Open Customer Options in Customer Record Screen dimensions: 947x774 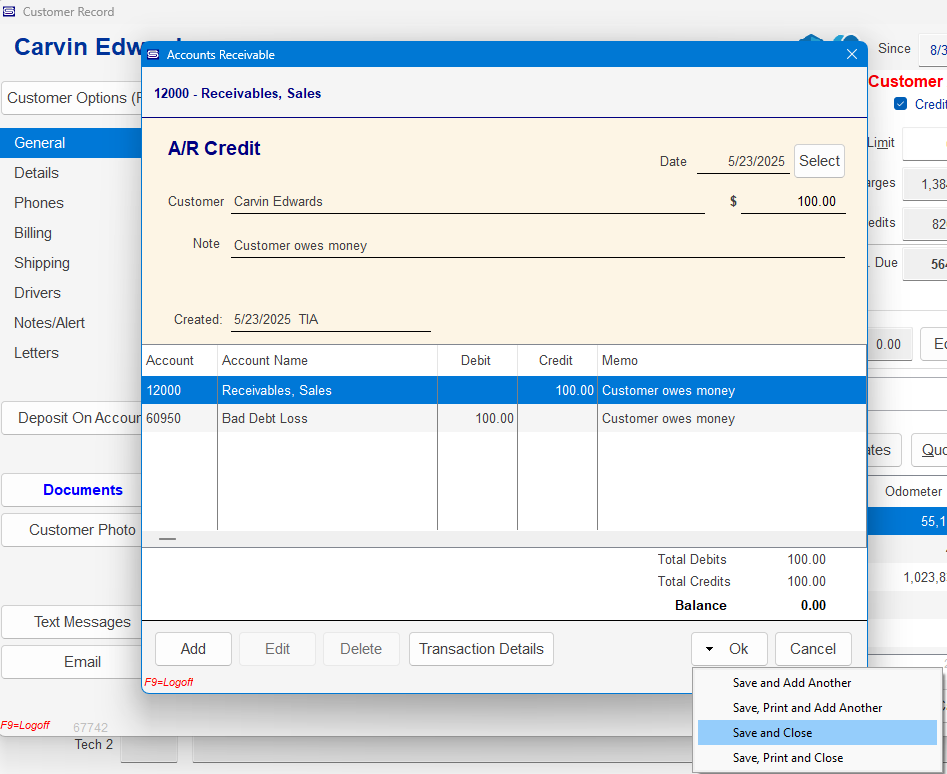click(72, 98)
